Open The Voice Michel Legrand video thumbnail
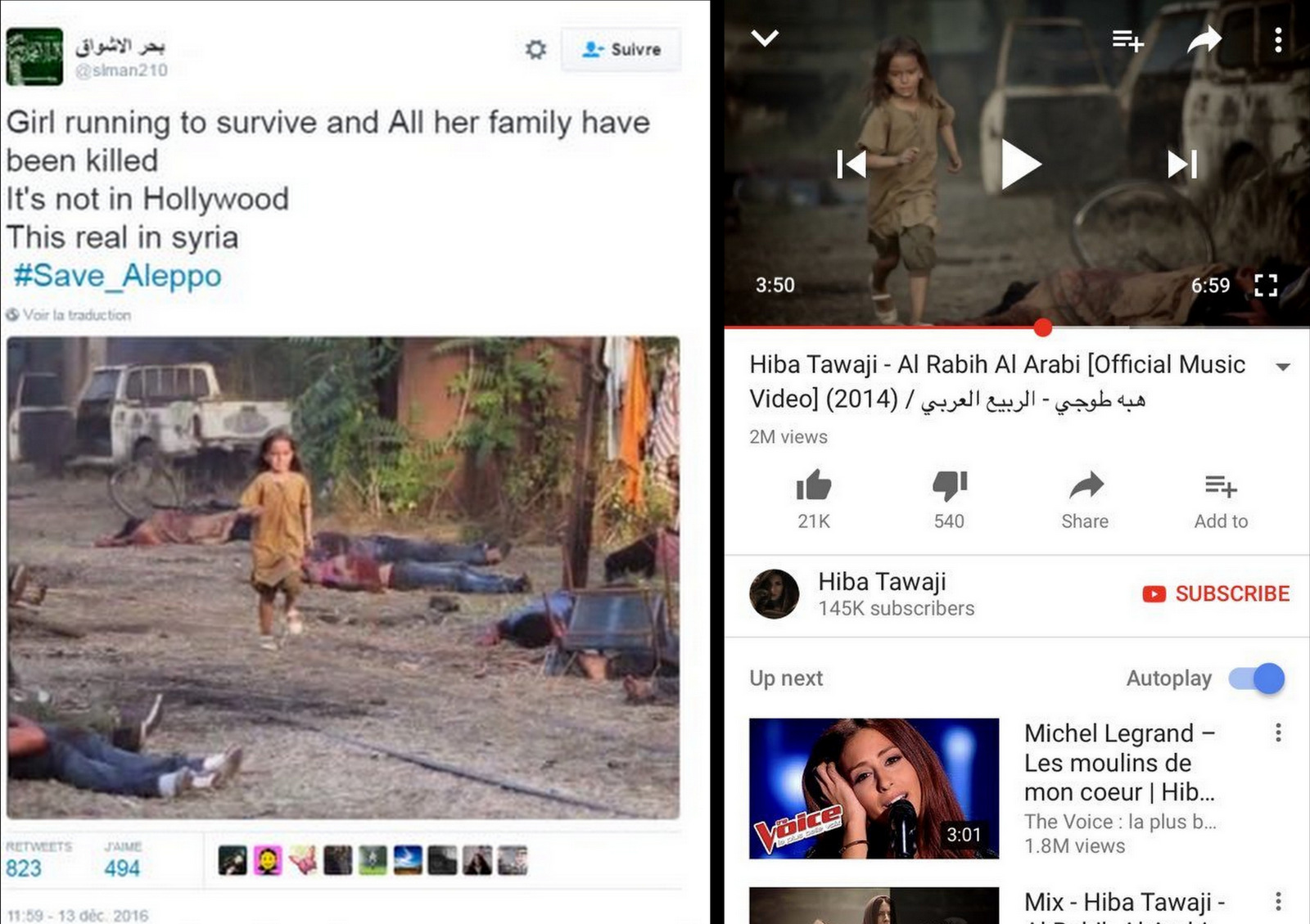 (x=874, y=788)
